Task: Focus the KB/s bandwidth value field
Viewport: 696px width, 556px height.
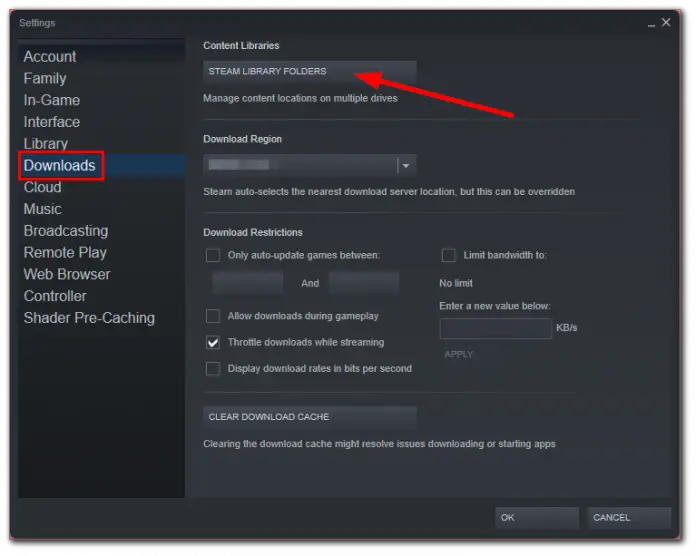Action: [x=496, y=328]
